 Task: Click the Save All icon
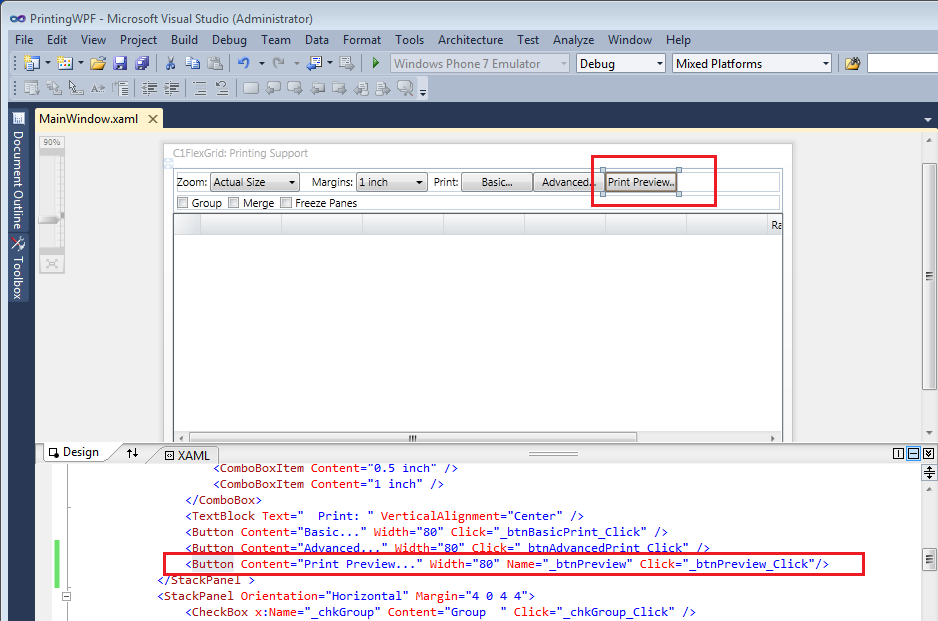point(142,63)
